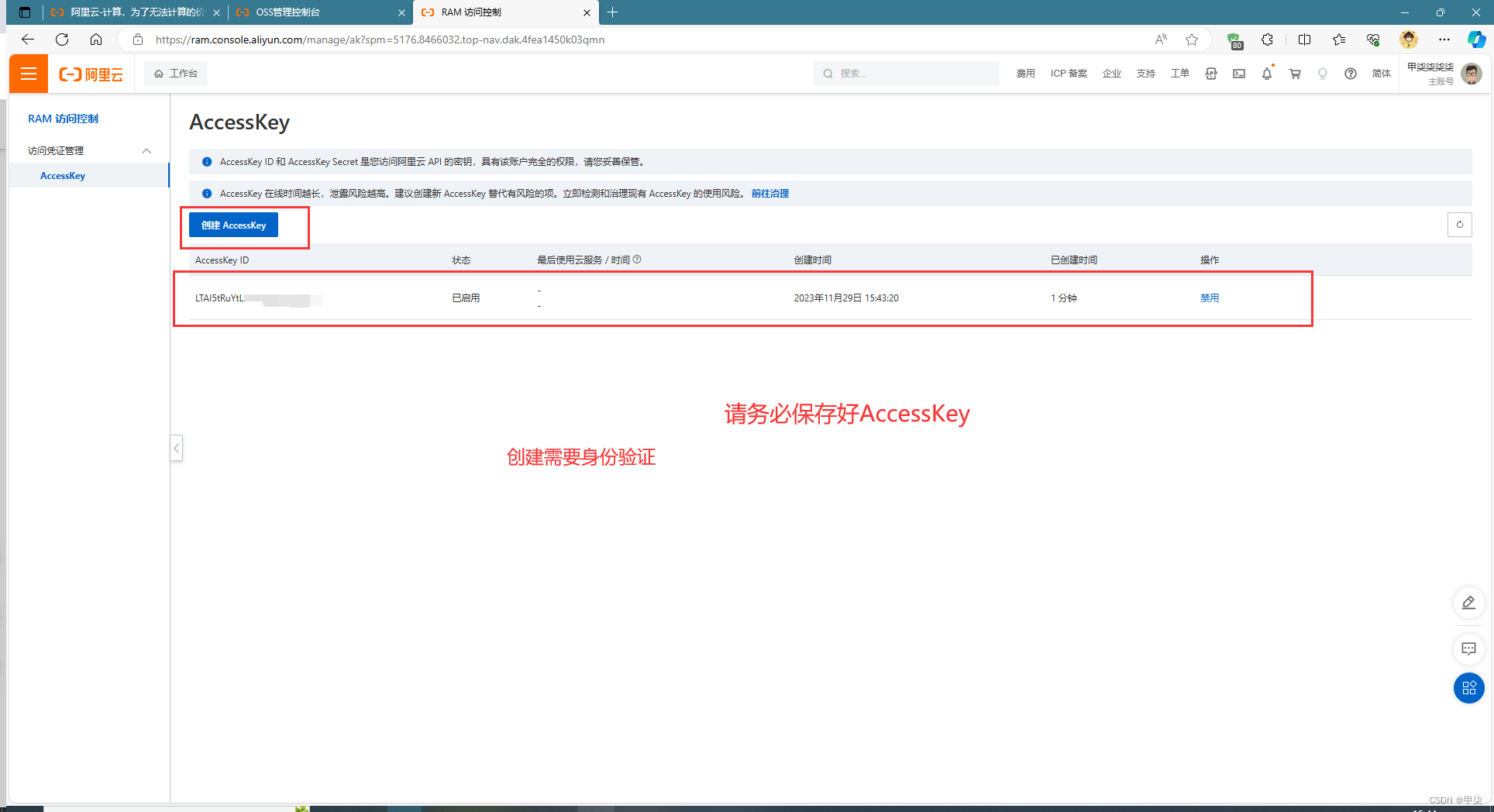This screenshot has height=812, width=1494.
Task: Click the 已创建时间 column header
Action: pyautogui.click(x=1073, y=260)
